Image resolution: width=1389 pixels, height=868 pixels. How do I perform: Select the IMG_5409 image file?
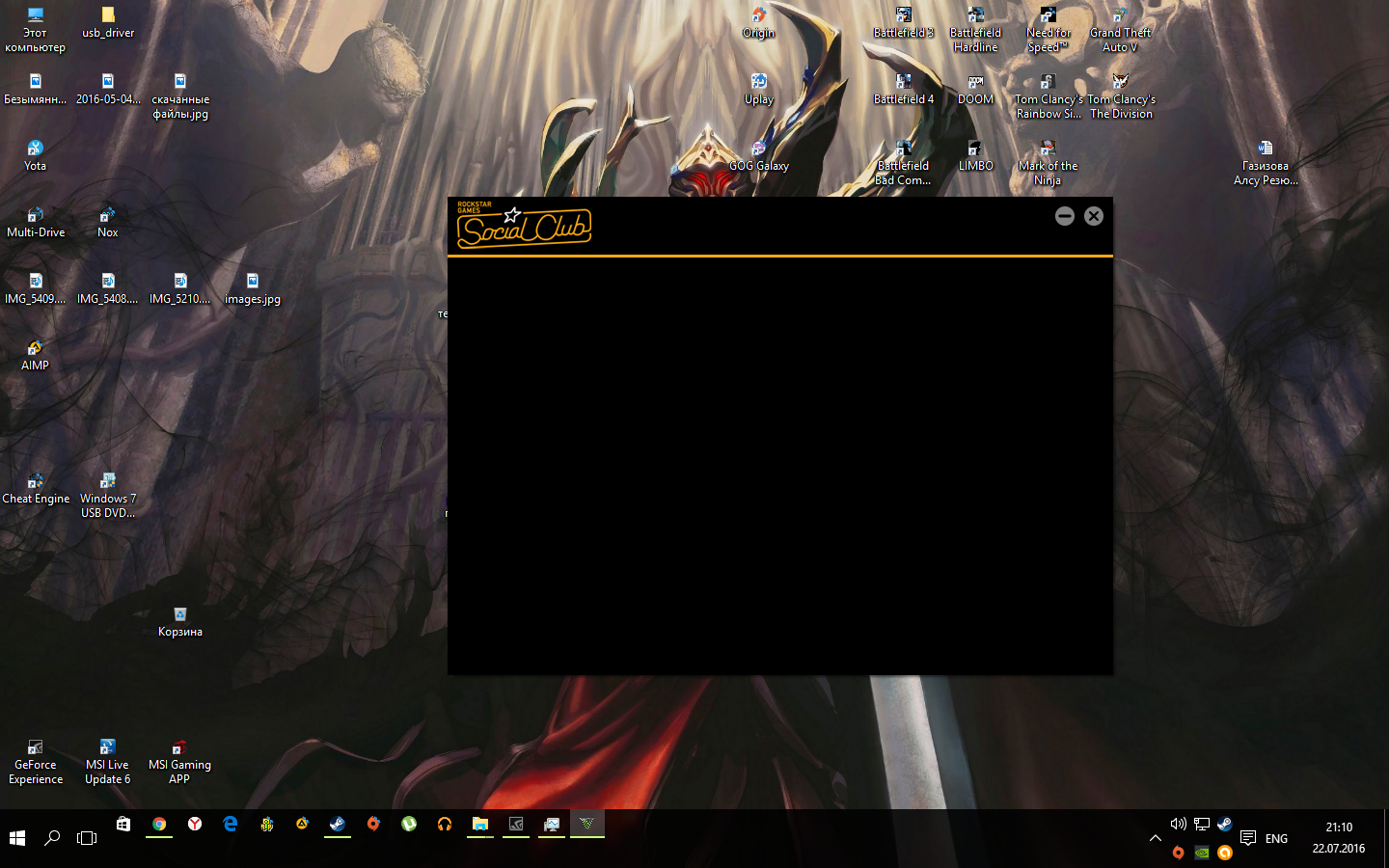(x=36, y=289)
